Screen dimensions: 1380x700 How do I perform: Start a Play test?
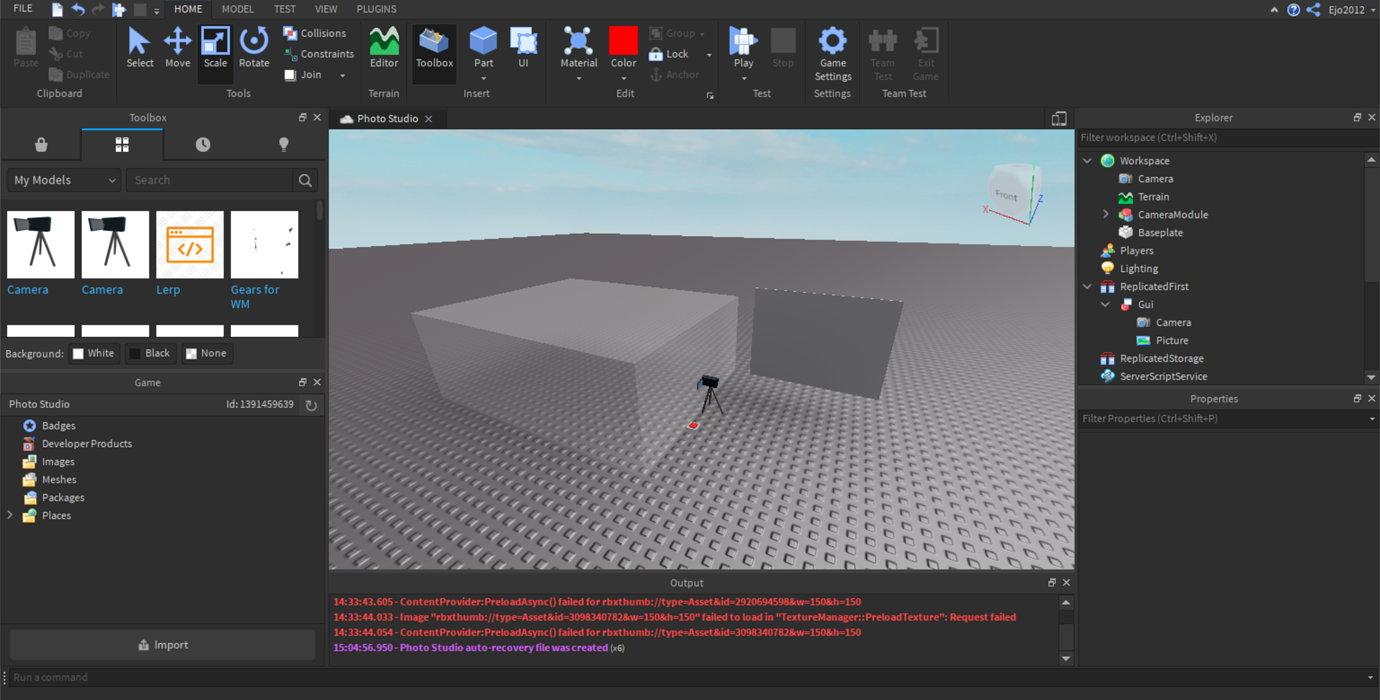tap(742, 47)
